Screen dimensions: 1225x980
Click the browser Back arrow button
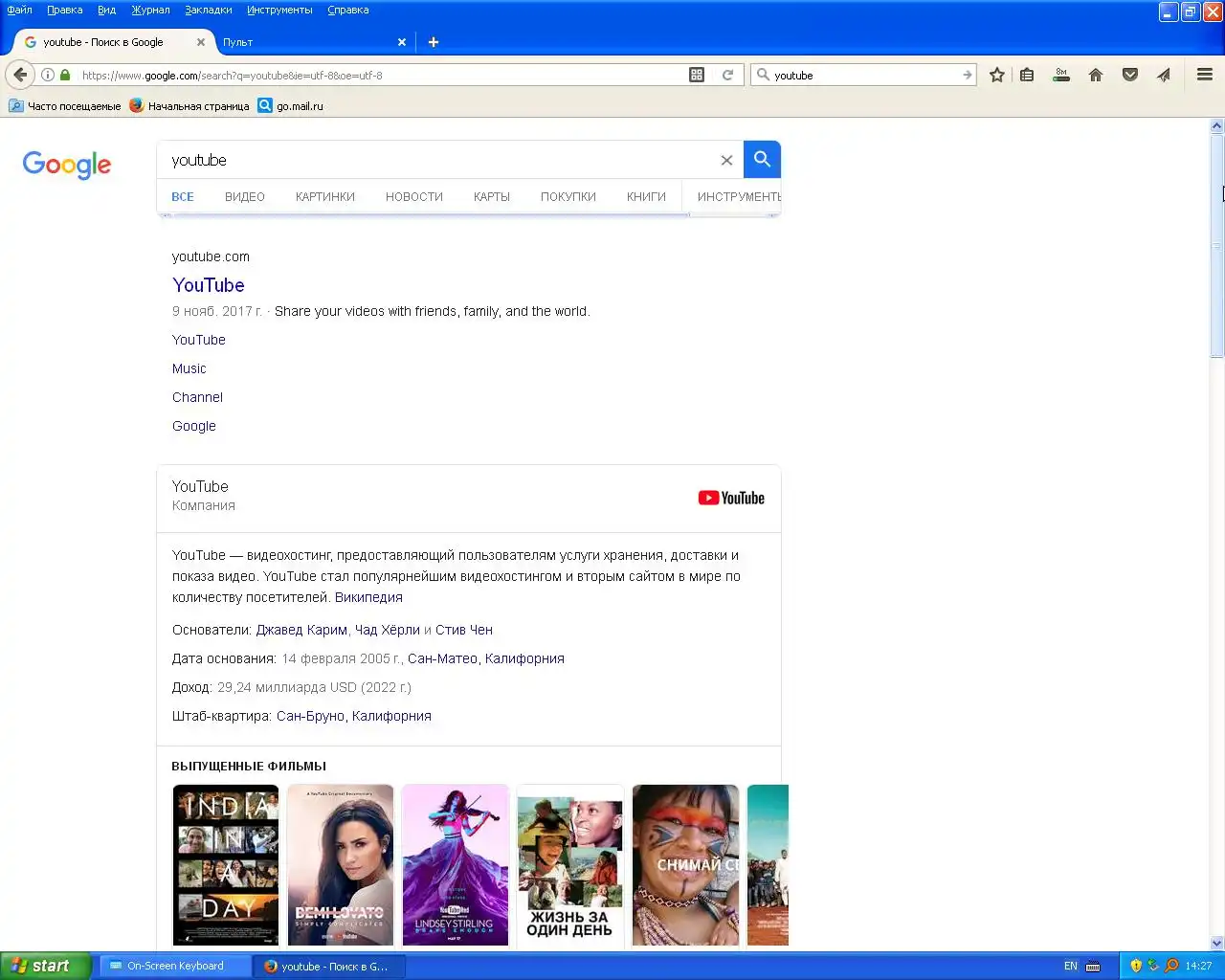(x=20, y=75)
